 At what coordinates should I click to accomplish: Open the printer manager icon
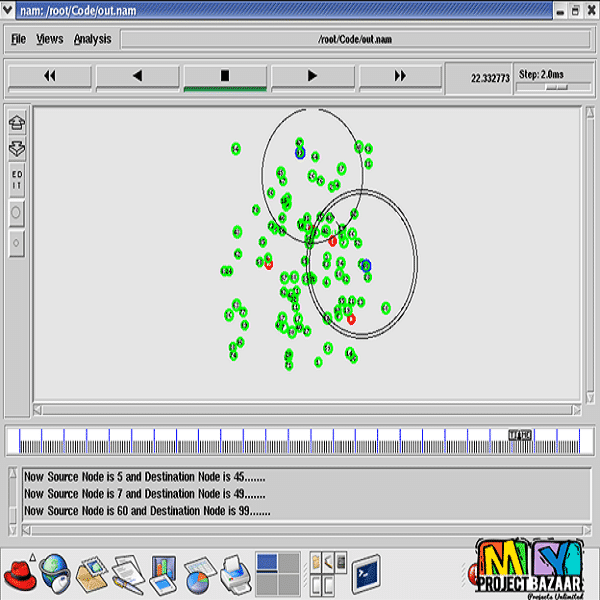(x=233, y=573)
